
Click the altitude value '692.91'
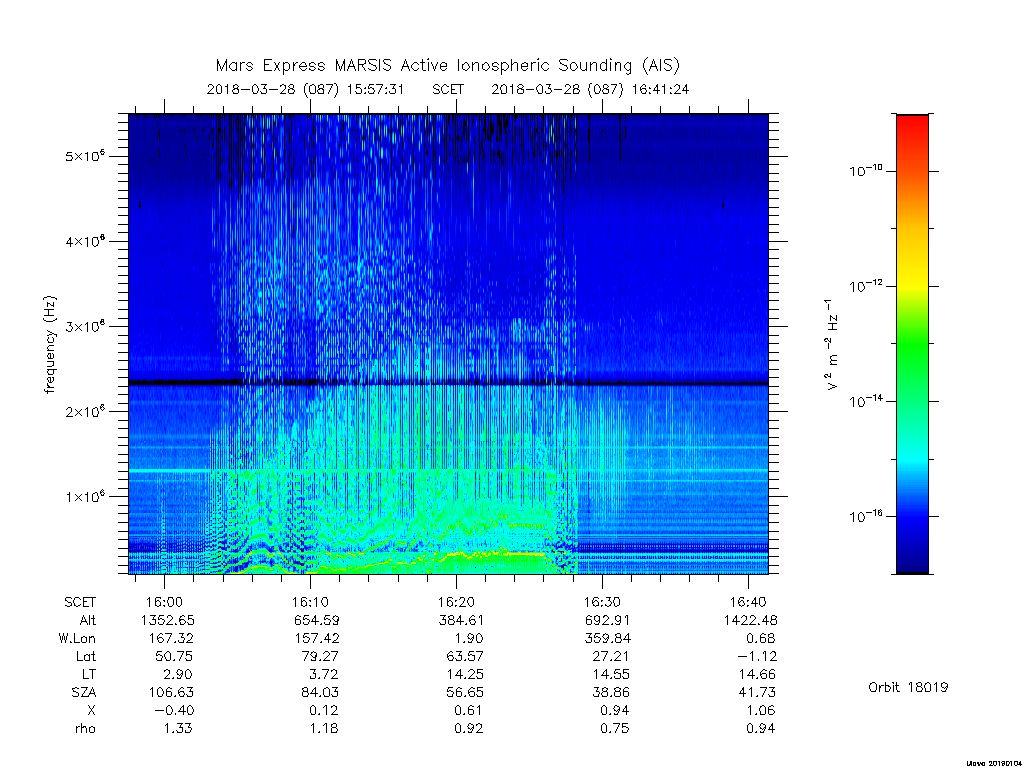607,620
